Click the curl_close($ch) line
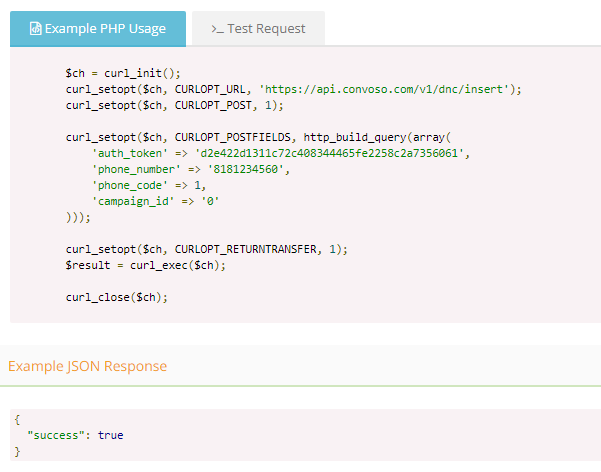The image size is (601, 472). 117,298
